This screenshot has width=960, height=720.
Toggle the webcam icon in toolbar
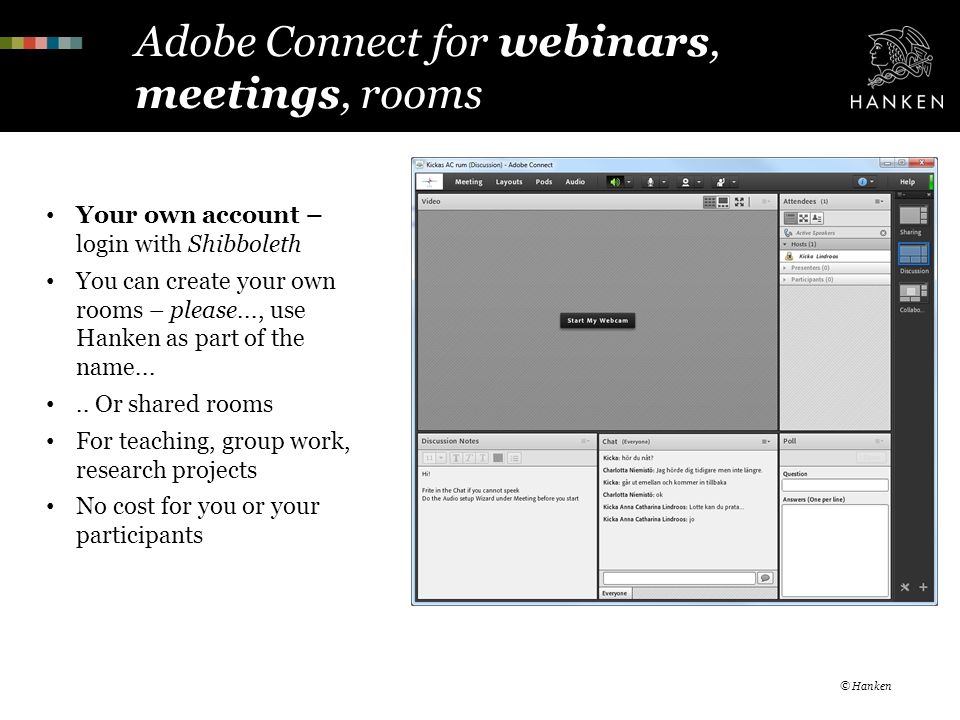(686, 182)
